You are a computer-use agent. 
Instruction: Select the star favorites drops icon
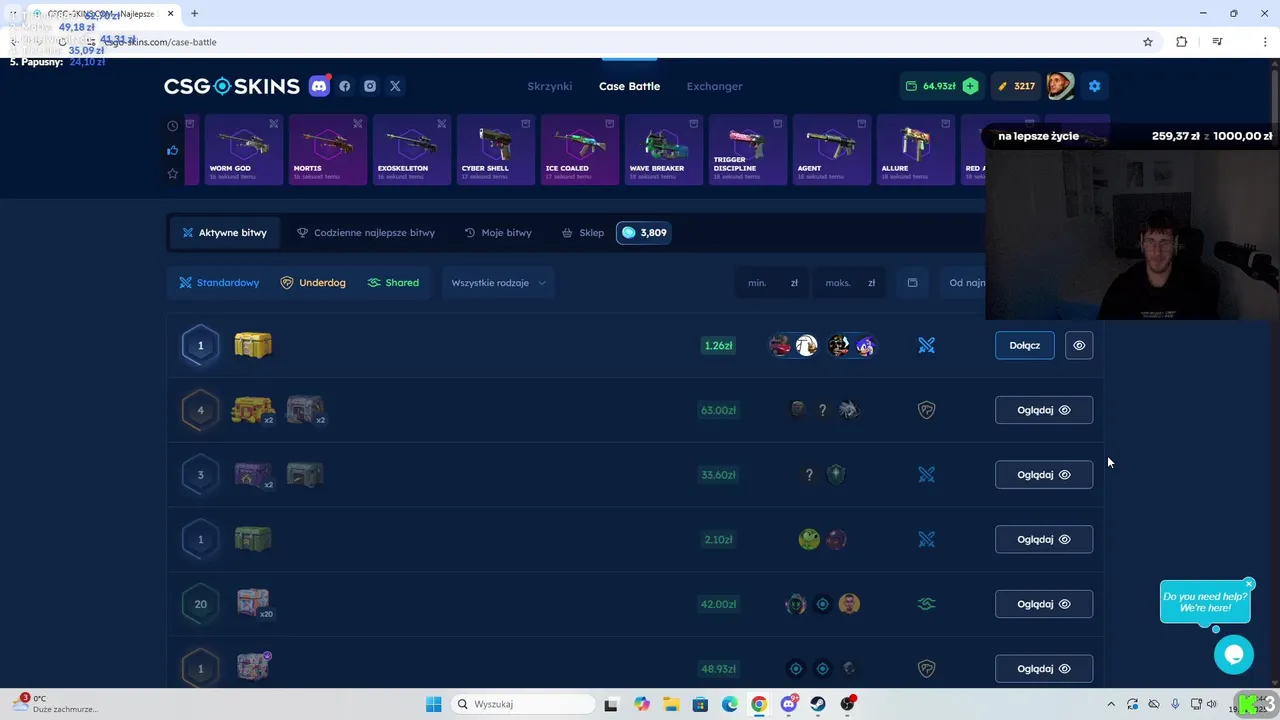[x=173, y=174]
